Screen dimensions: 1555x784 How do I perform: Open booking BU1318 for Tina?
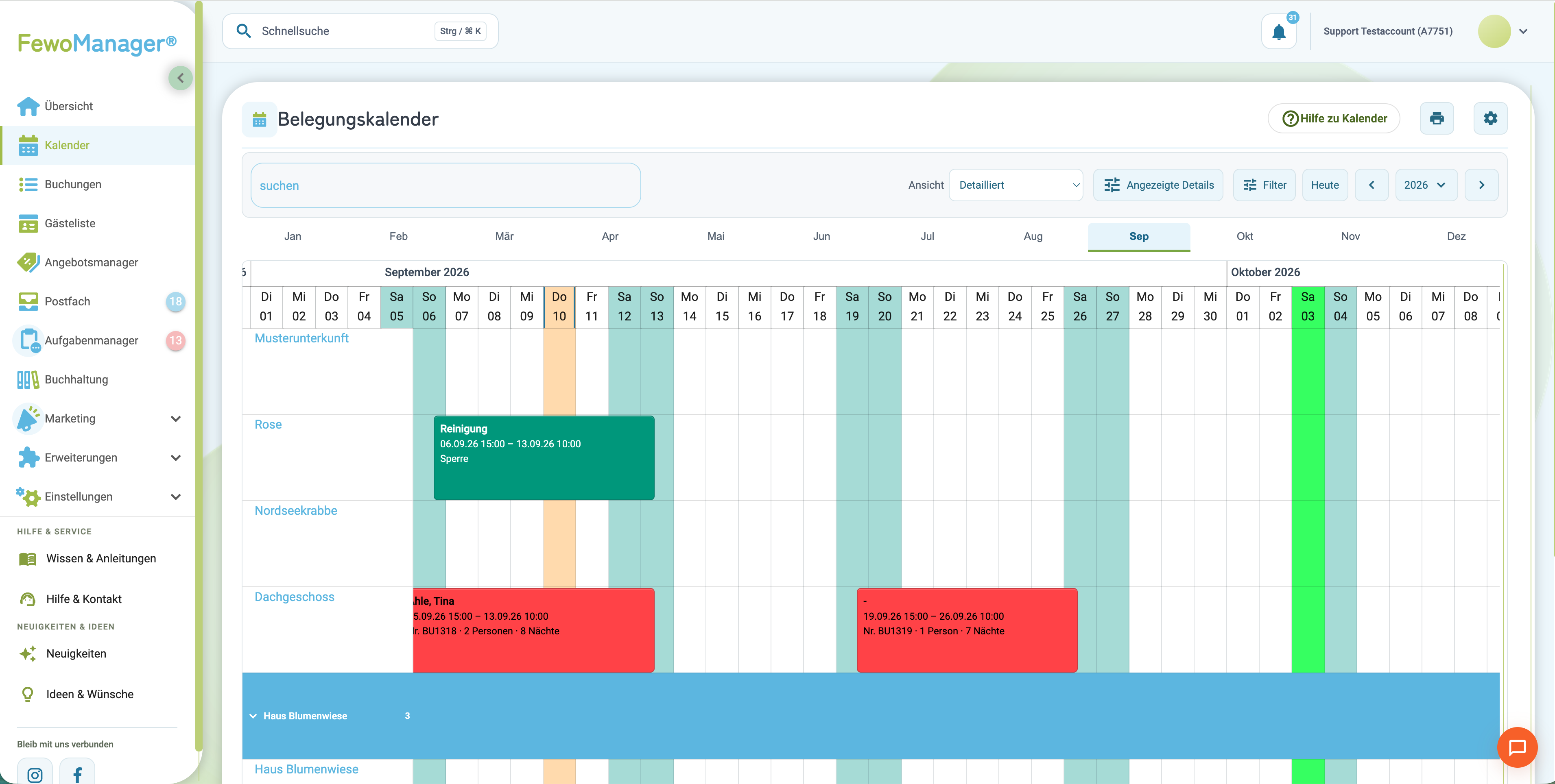pyautogui.click(x=534, y=630)
